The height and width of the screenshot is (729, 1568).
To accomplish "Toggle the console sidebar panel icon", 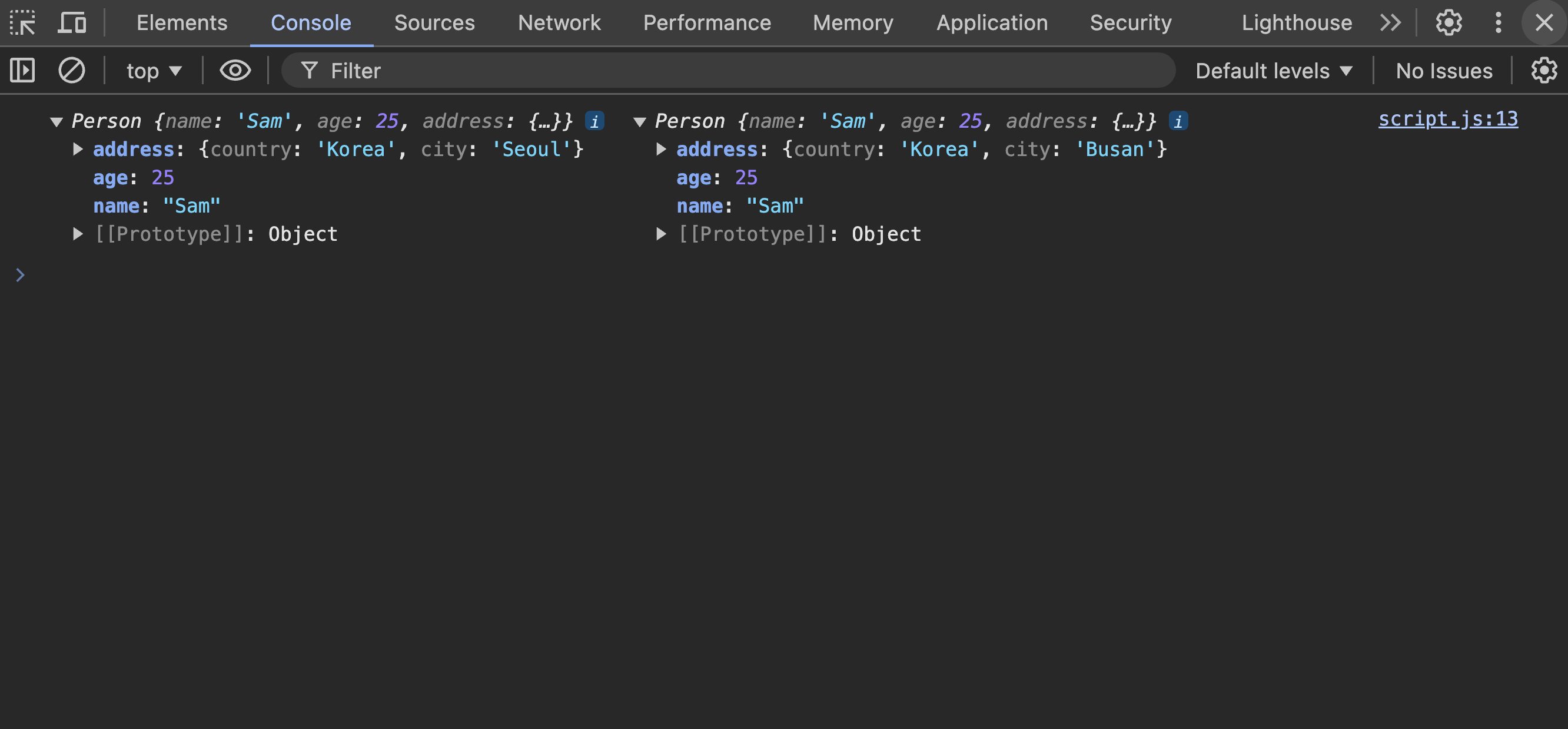I will point(22,71).
